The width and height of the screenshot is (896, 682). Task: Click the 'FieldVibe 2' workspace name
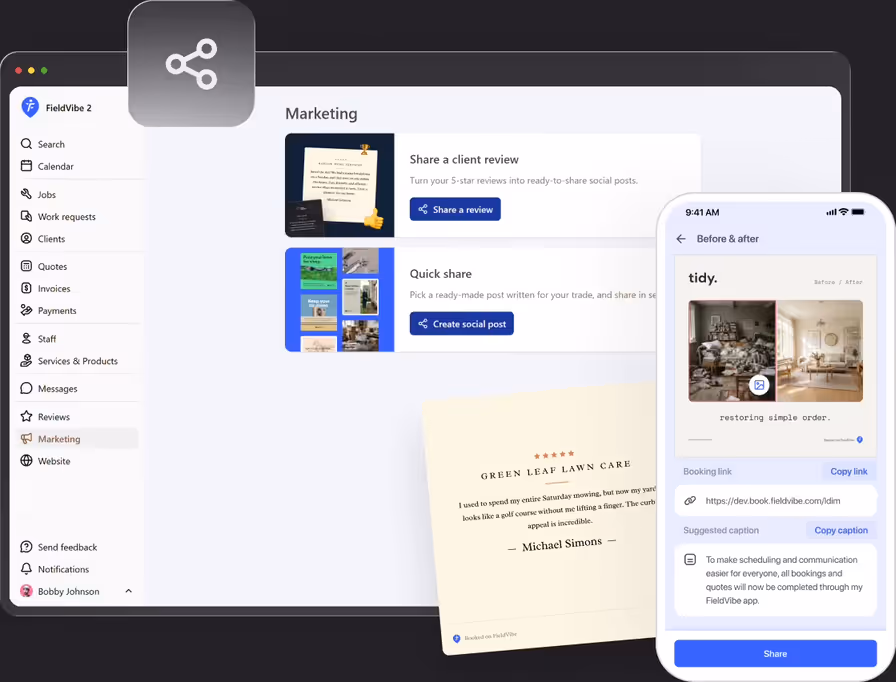click(x=69, y=107)
